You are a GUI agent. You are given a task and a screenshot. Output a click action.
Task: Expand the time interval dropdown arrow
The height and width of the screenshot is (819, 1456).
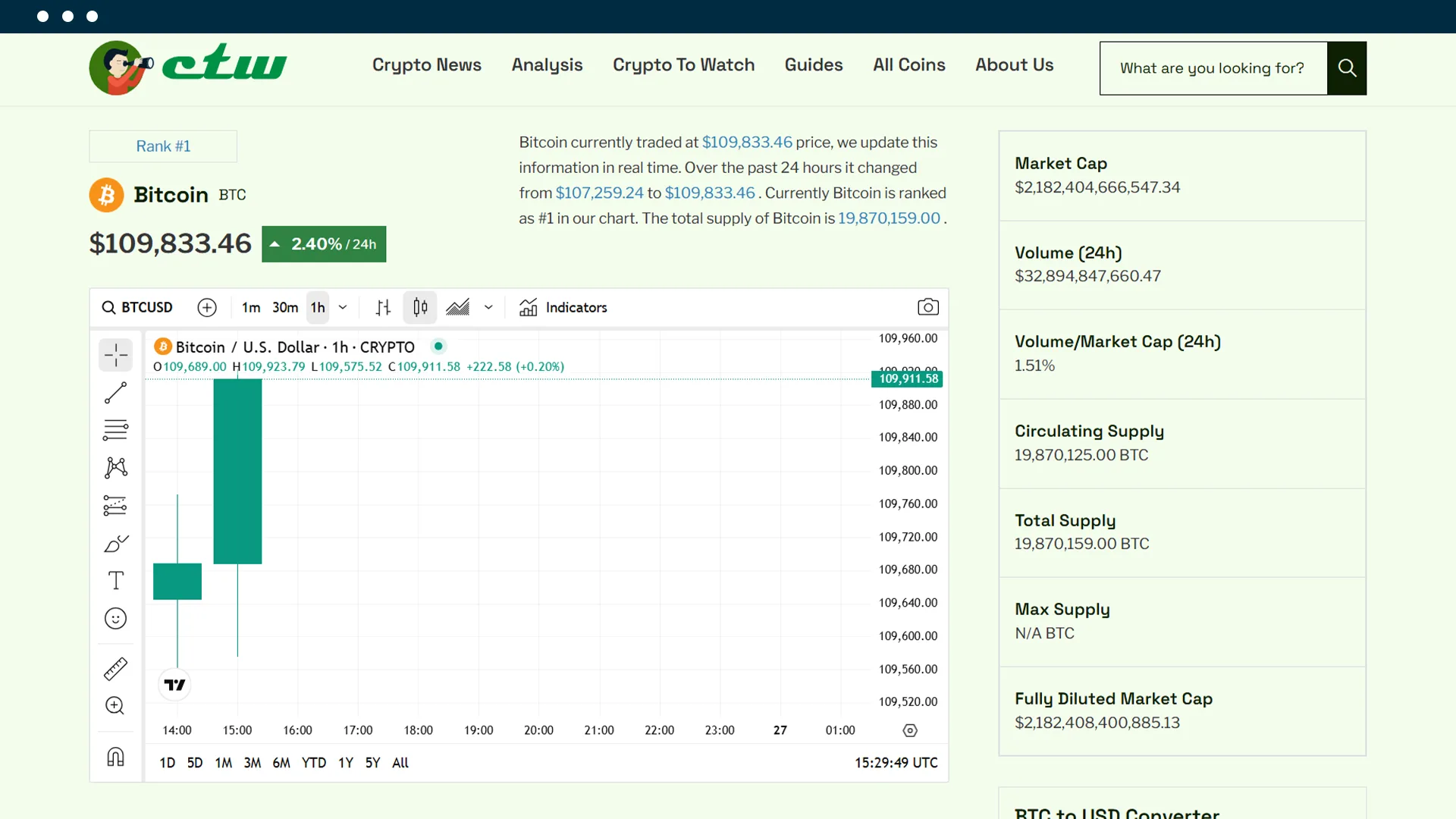coord(343,307)
